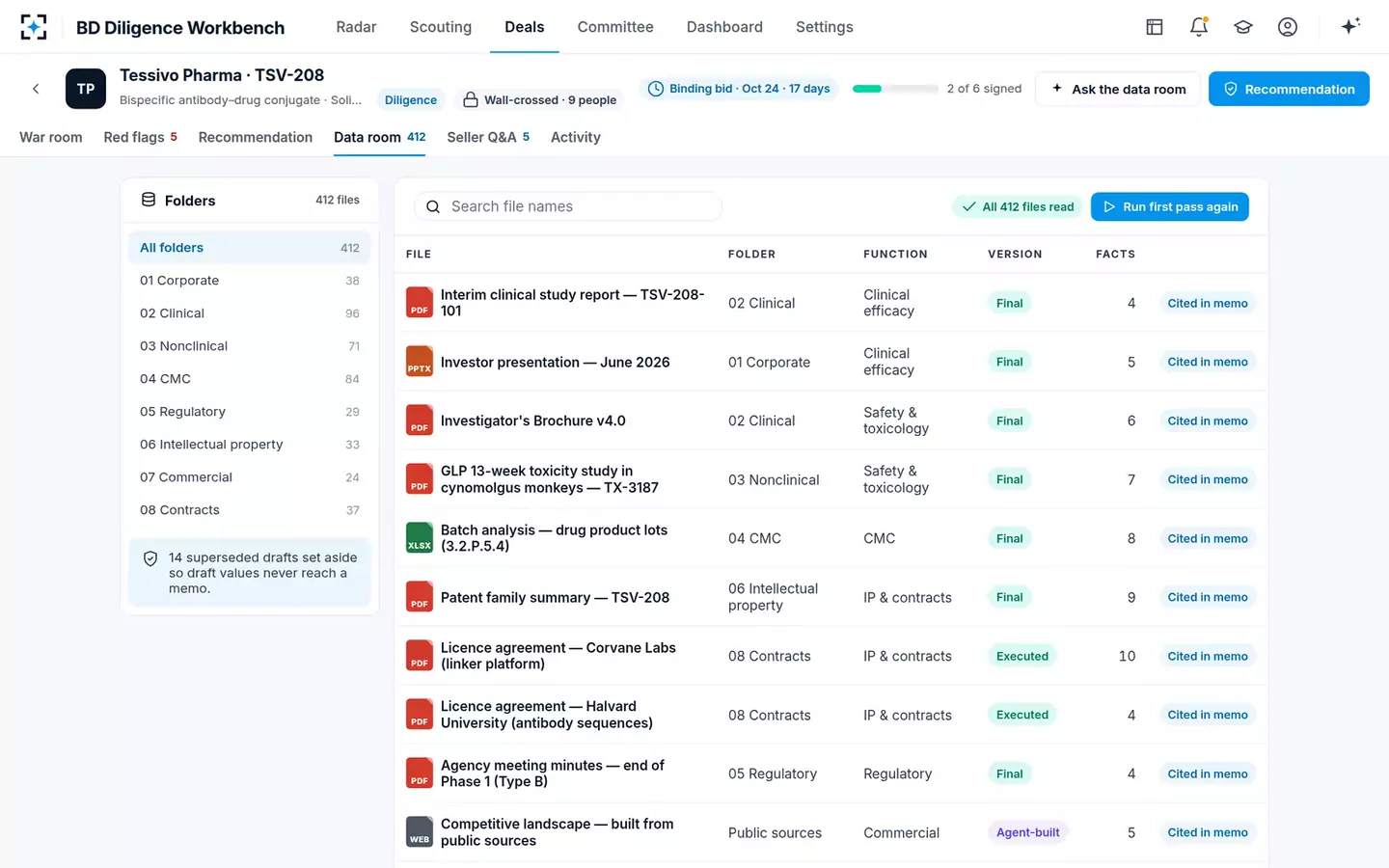Click the TP company avatar
The image size is (1389, 868).
86,89
